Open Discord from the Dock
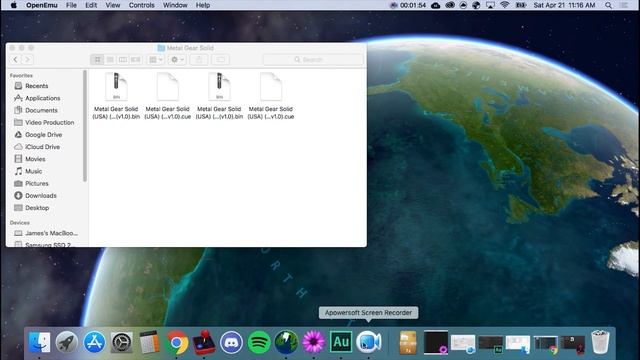Screen dimensions: 640x360 [231, 342]
